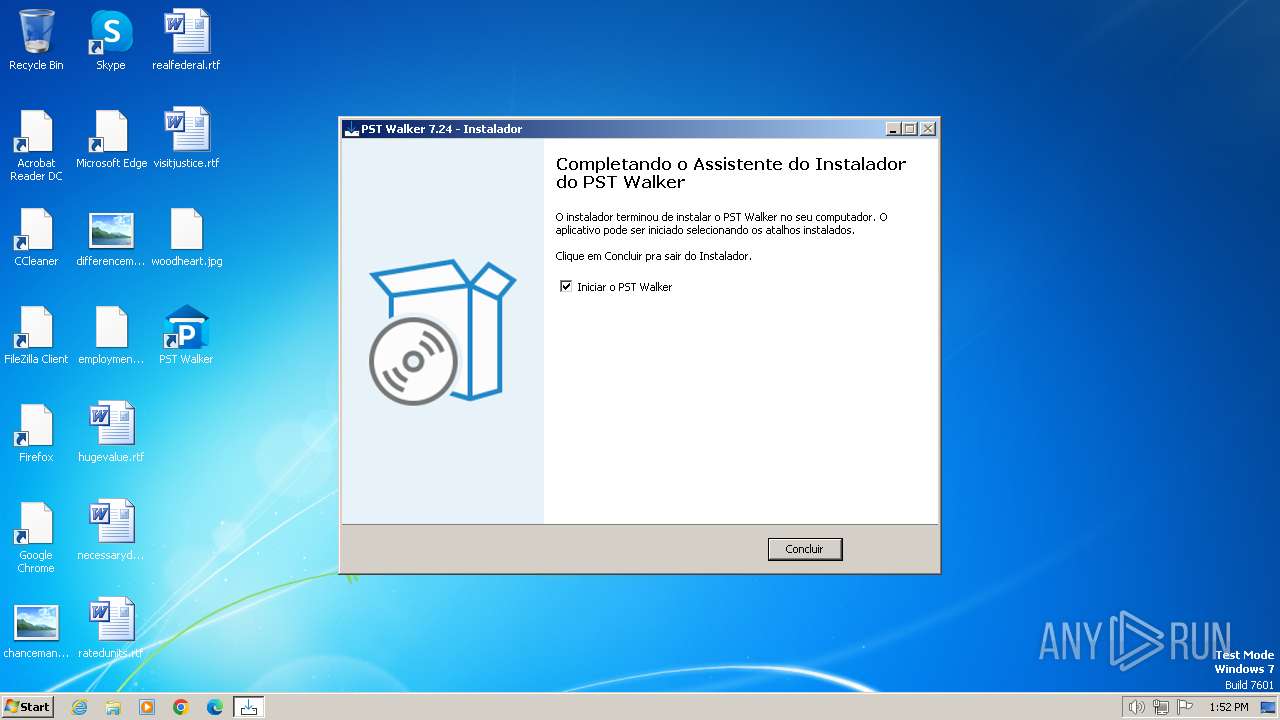Image resolution: width=1280 pixels, height=720 pixels.
Task: Close the PST Walker installer window
Action: point(927,129)
